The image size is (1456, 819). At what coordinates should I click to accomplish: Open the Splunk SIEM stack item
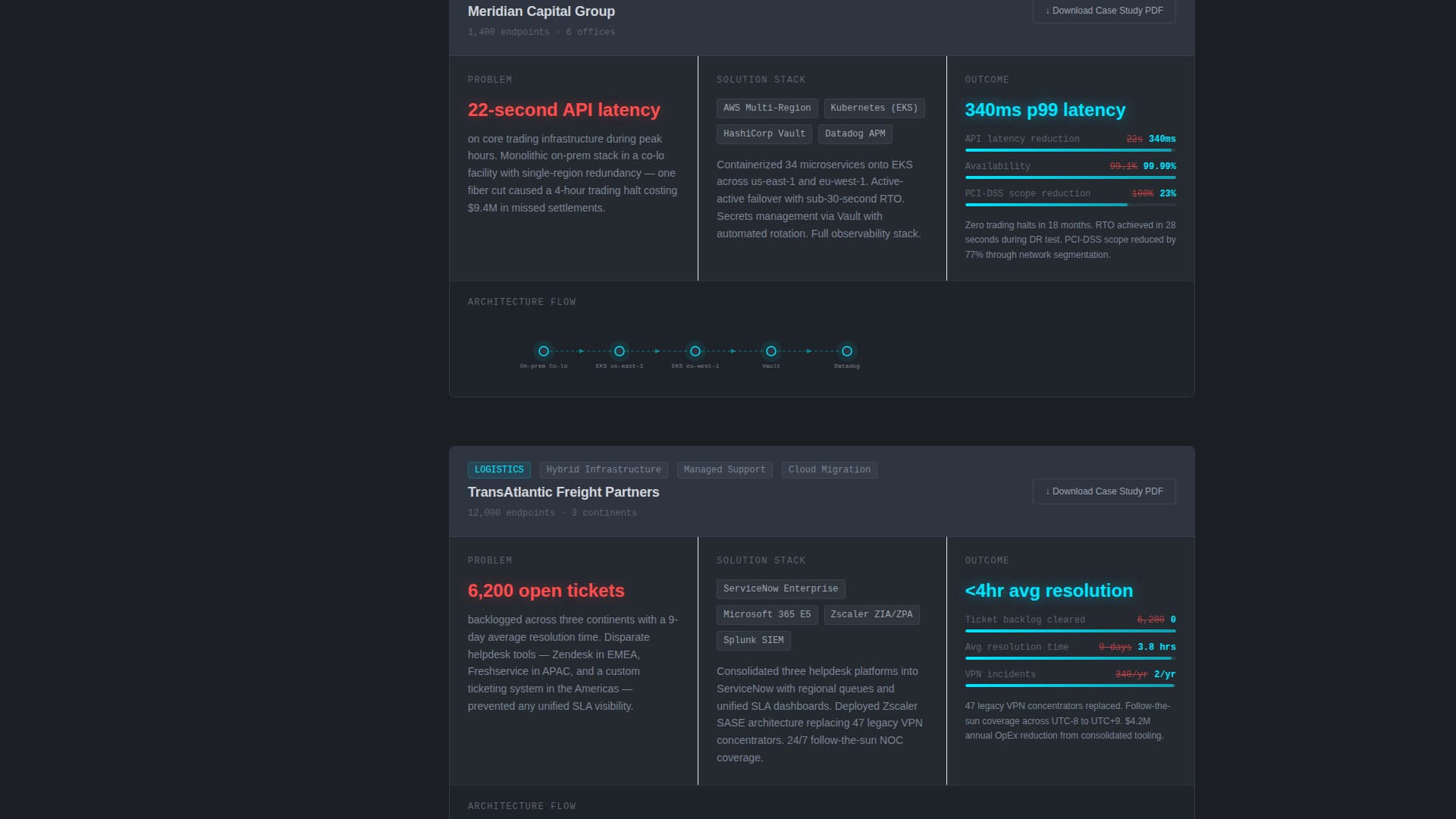point(754,641)
